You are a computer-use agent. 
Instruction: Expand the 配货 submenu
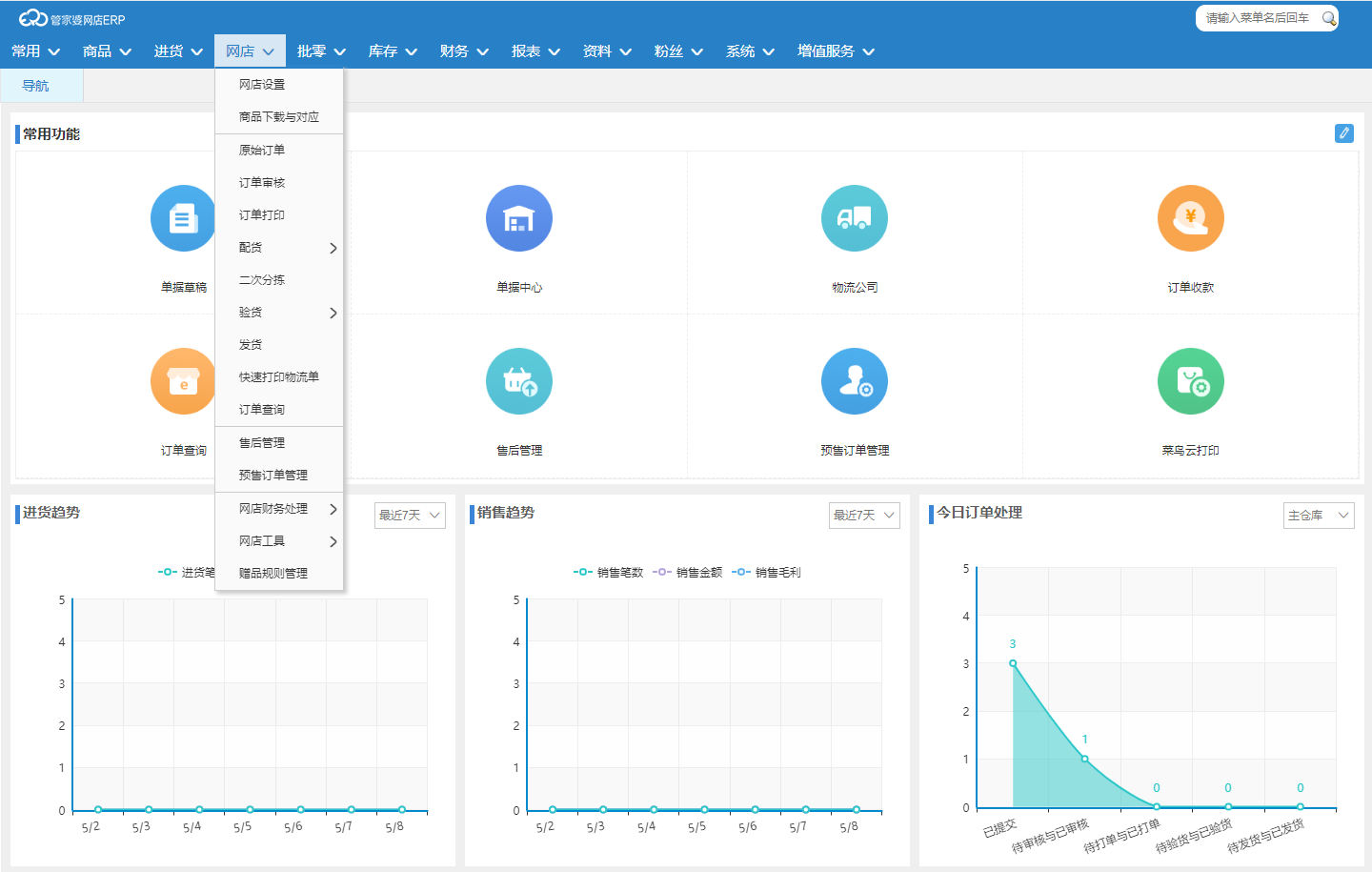tap(279, 248)
